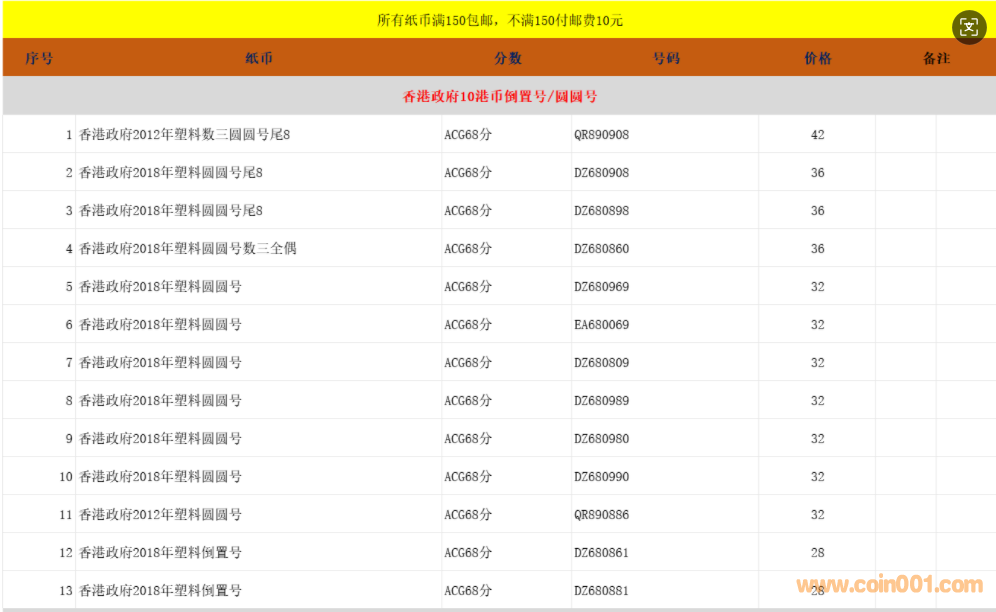Select the 价格 column header
This screenshot has height=612, width=996.
point(817,59)
